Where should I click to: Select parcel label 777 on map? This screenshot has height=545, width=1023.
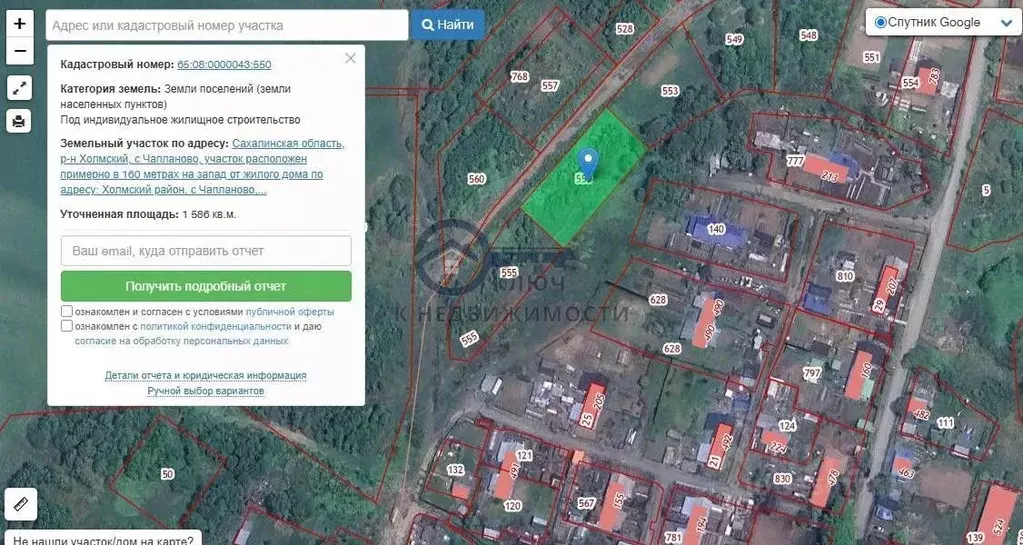[x=795, y=161]
